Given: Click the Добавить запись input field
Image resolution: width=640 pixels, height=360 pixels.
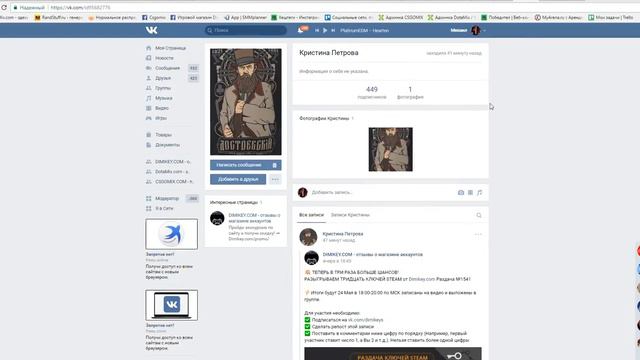Looking at the screenshot, I should coord(382,192).
